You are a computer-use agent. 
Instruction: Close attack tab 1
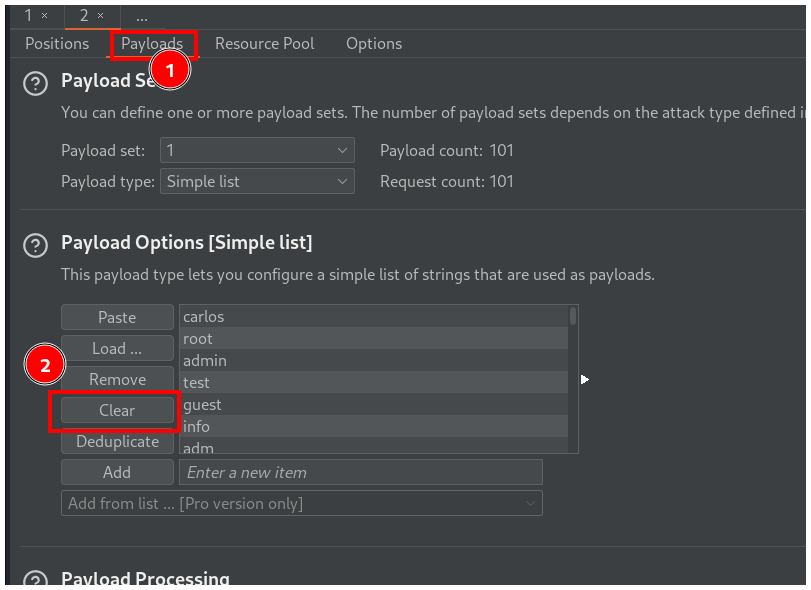[44, 15]
